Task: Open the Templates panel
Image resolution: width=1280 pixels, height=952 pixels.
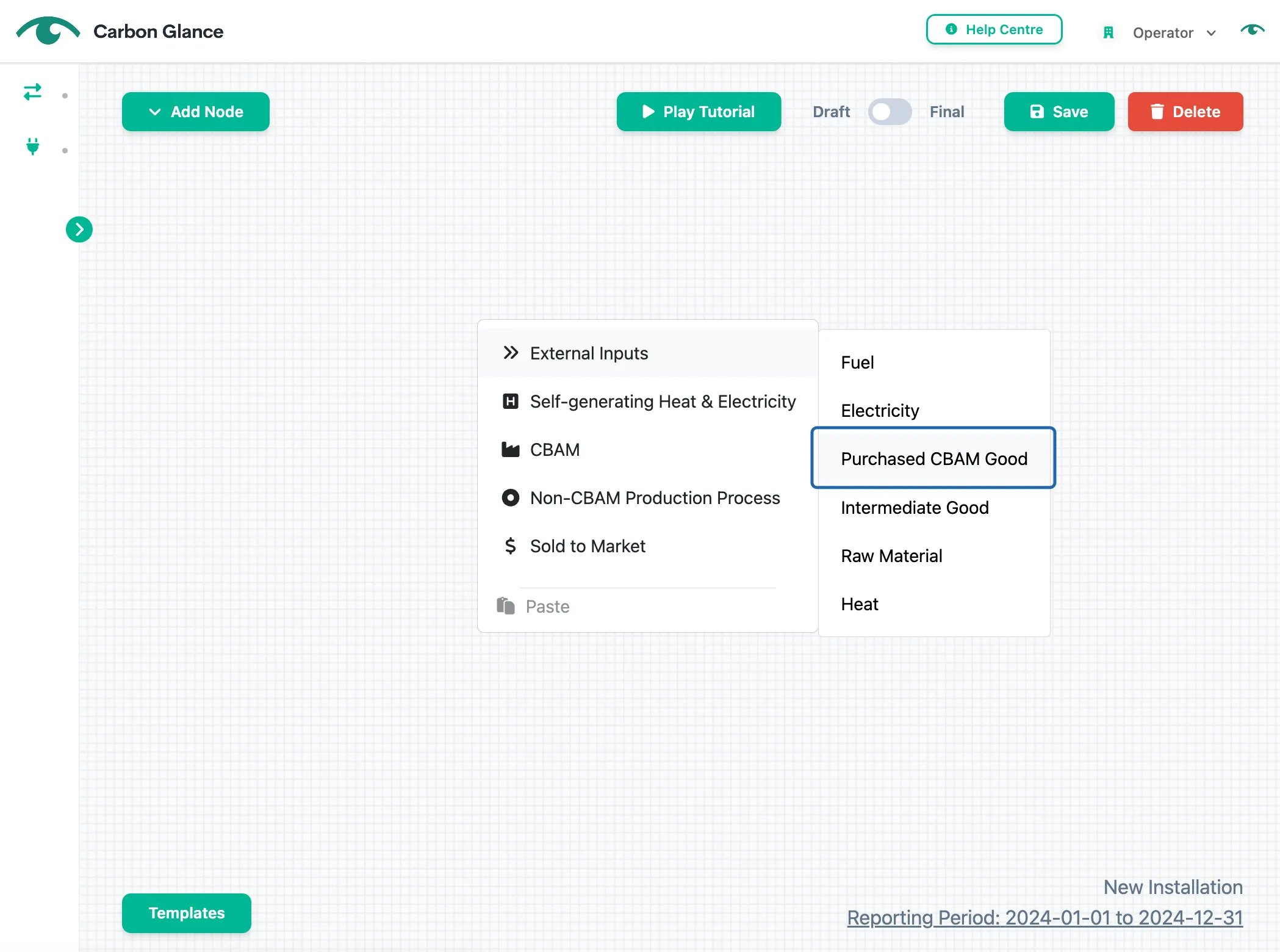Action: pyautogui.click(x=187, y=913)
